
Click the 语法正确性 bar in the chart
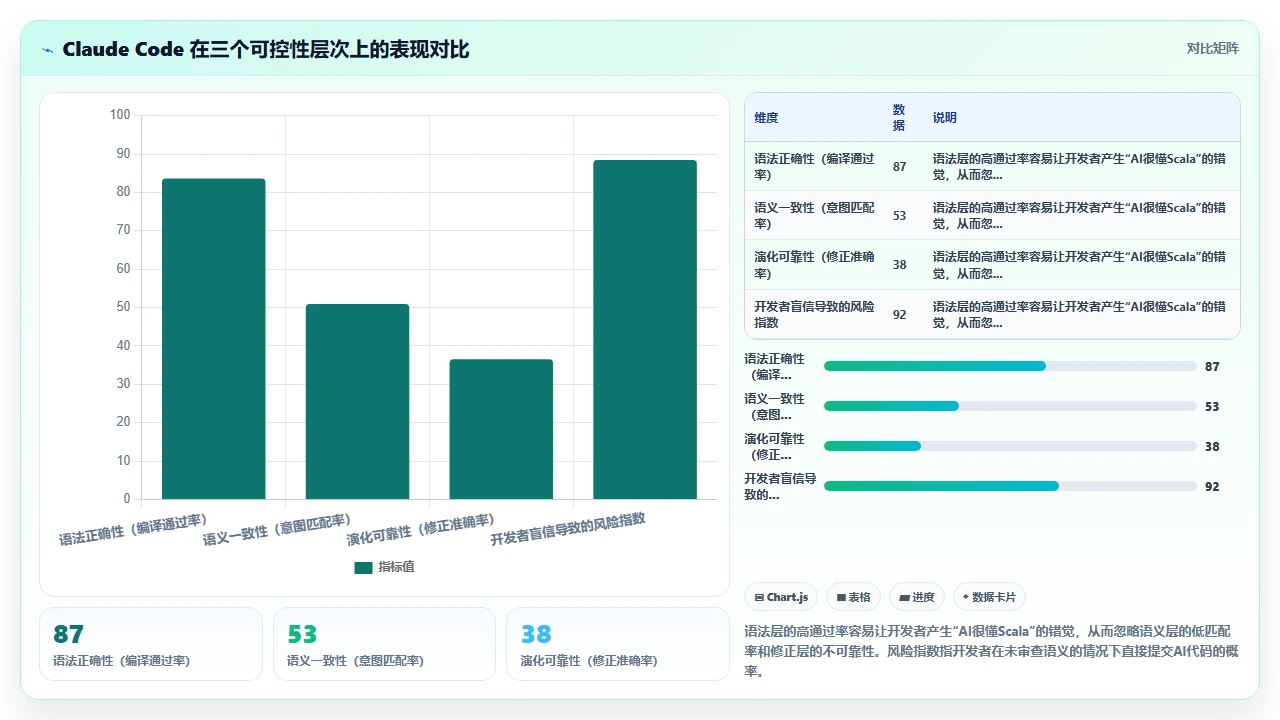tap(214, 339)
